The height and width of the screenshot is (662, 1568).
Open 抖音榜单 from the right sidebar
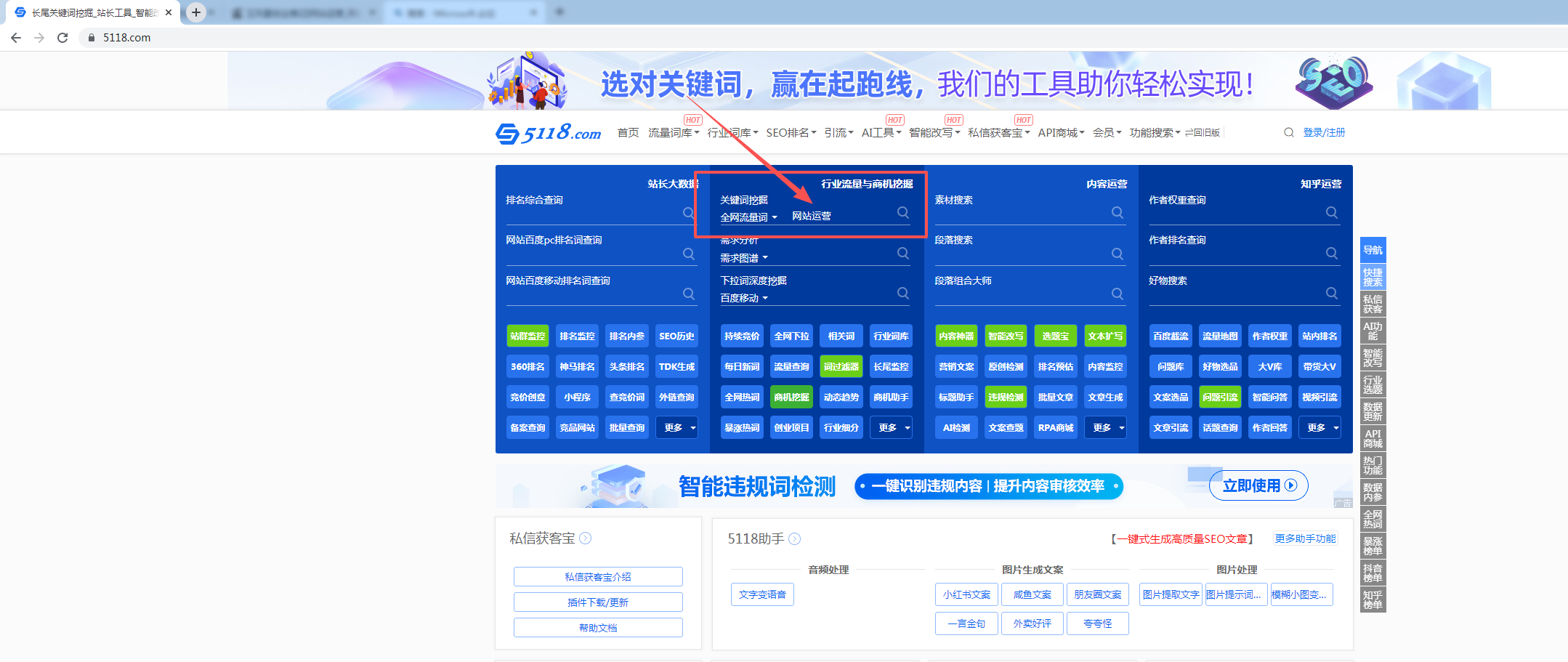click(1373, 573)
